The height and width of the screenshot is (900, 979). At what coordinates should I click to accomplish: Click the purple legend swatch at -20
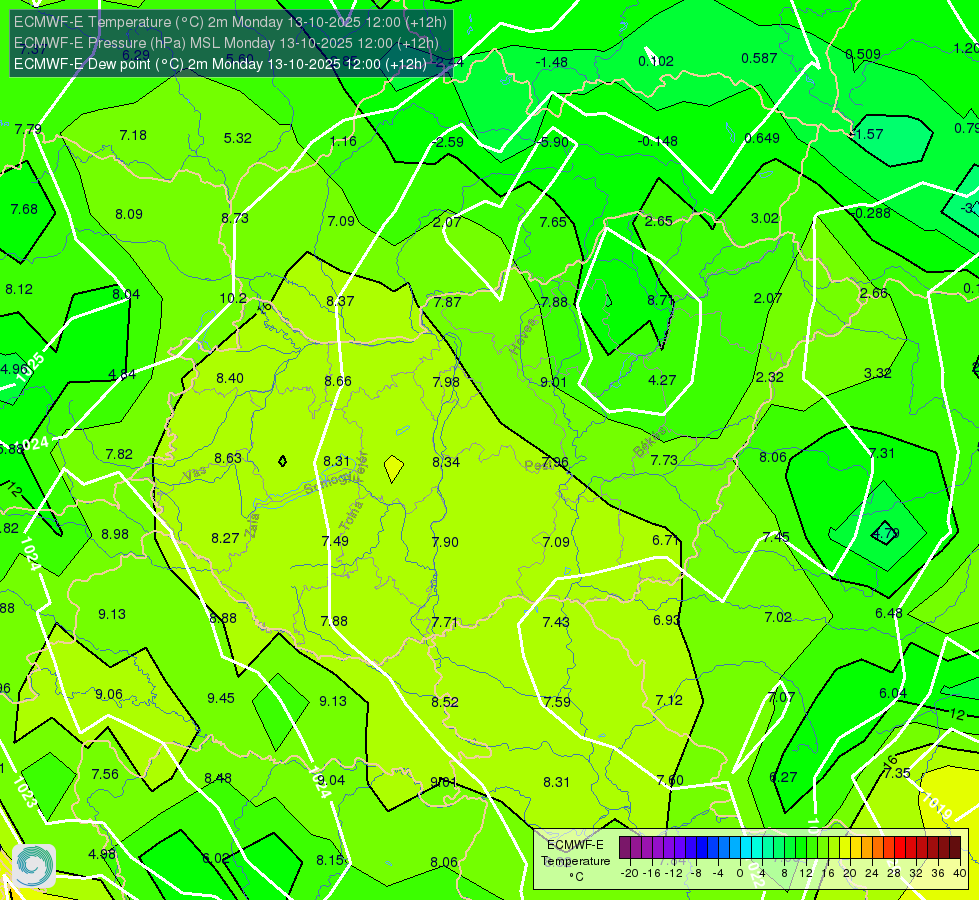point(625,848)
